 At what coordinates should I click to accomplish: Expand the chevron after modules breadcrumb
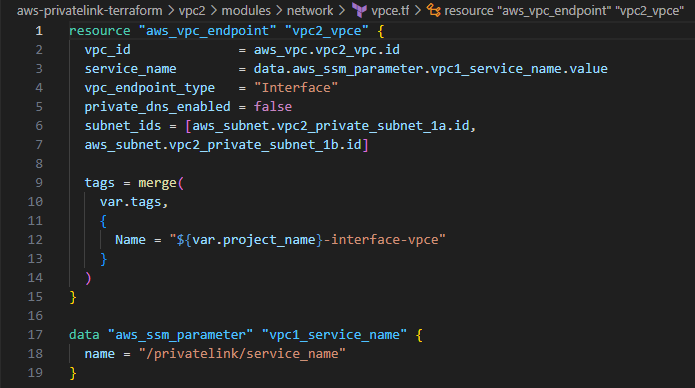click(279, 10)
